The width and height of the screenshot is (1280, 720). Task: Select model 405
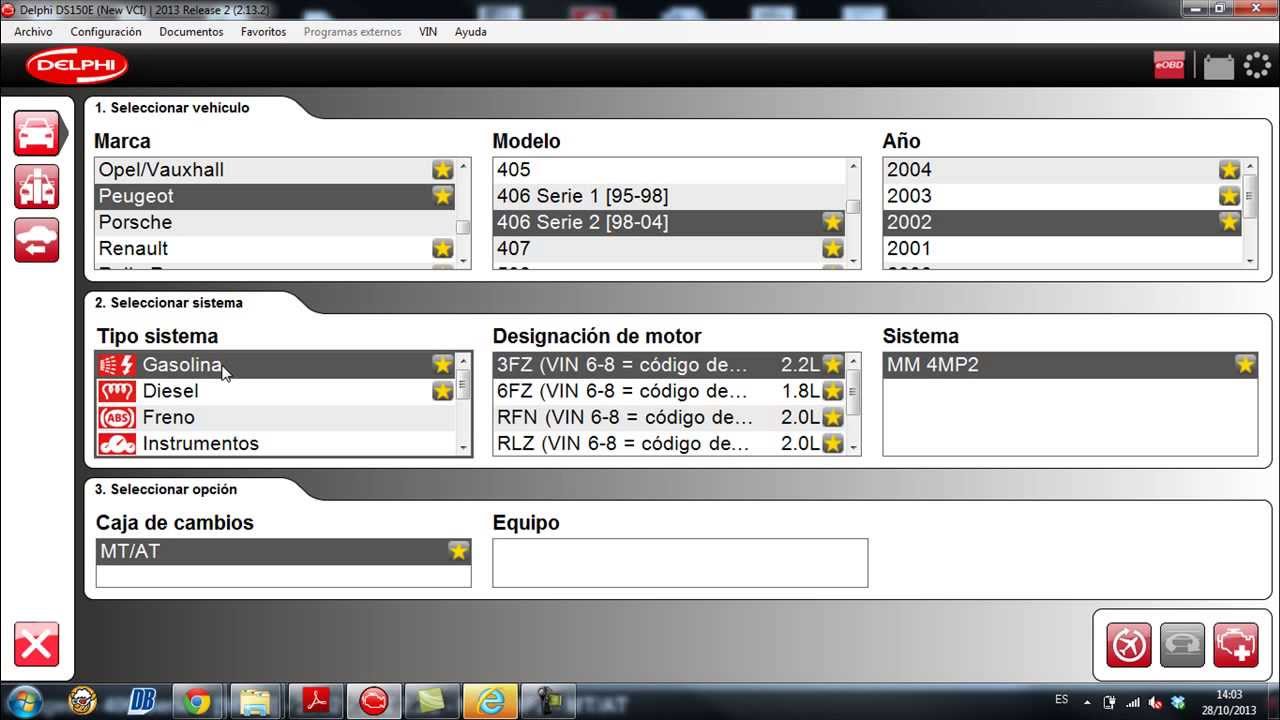pos(669,170)
